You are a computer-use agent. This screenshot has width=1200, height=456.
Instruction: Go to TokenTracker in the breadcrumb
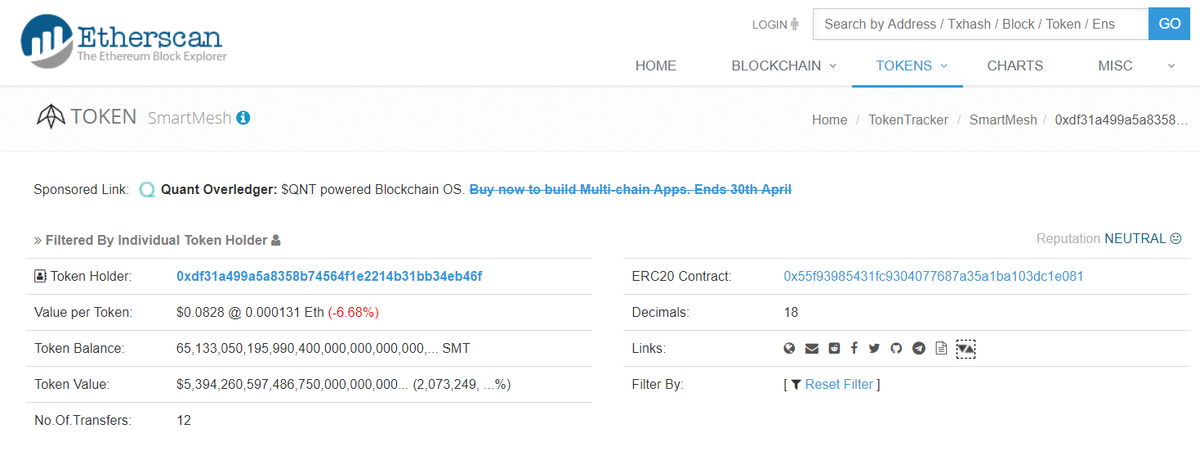click(x=908, y=119)
